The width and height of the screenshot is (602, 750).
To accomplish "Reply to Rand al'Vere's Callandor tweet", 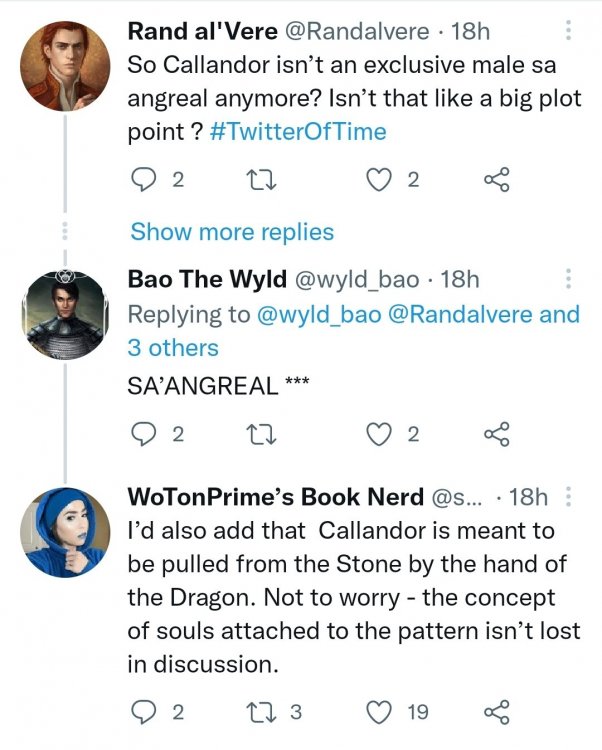I will [144, 180].
